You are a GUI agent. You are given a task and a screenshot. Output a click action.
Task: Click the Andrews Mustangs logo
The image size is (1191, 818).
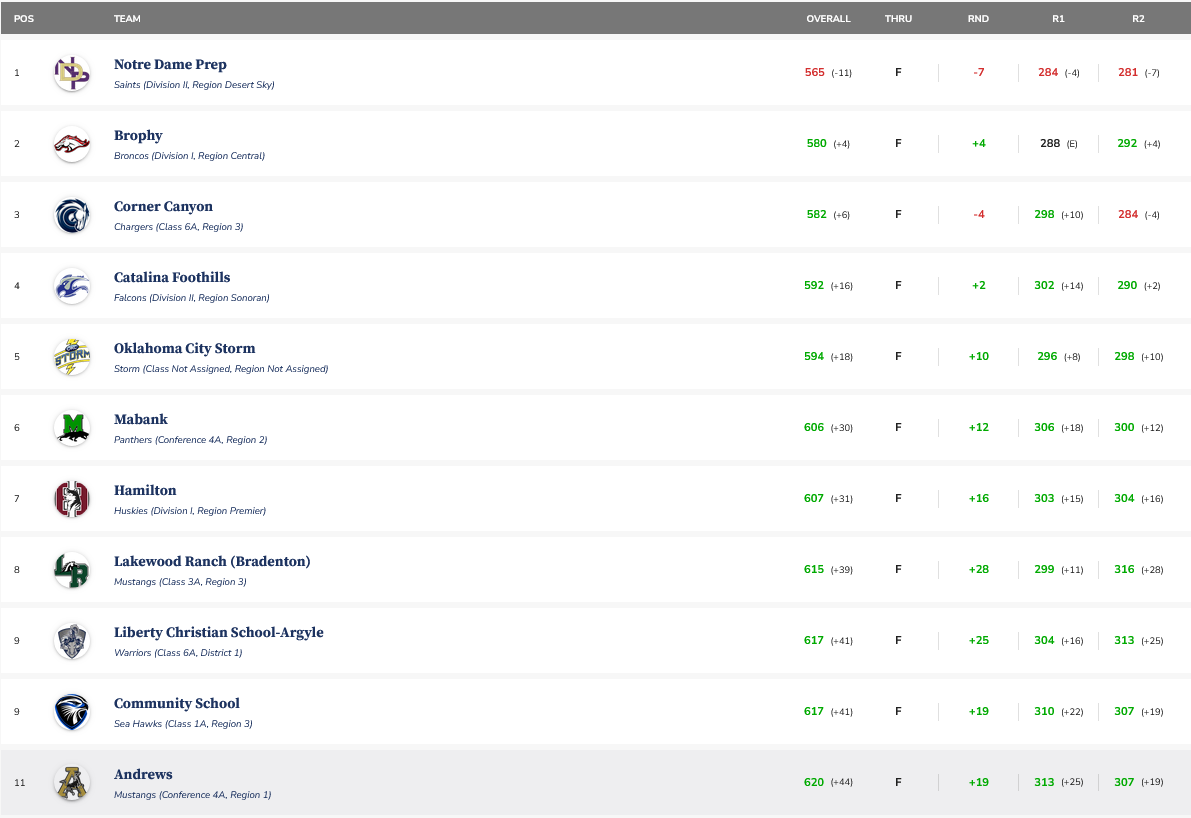(72, 783)
